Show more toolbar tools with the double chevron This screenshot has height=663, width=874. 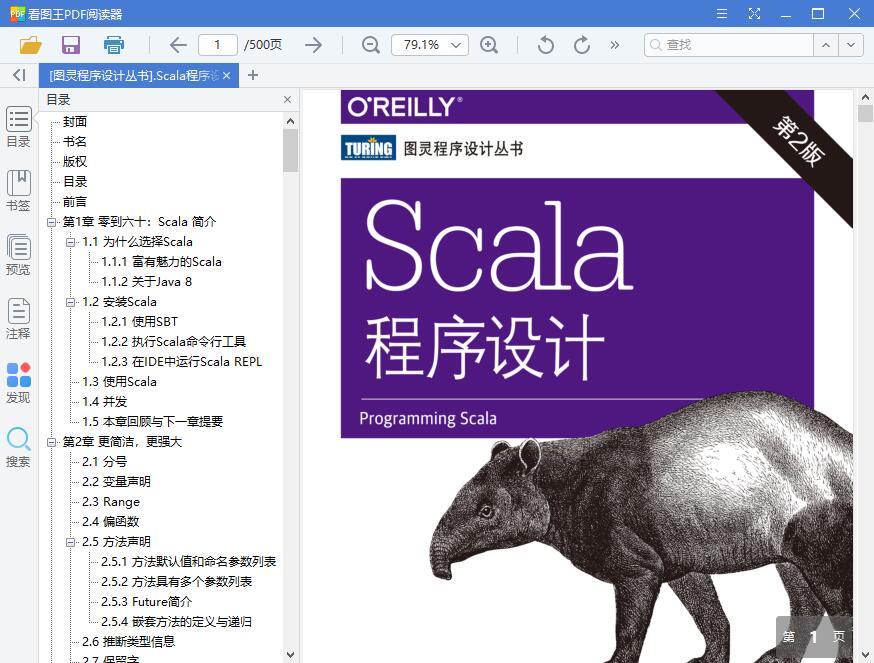(615, 45)
